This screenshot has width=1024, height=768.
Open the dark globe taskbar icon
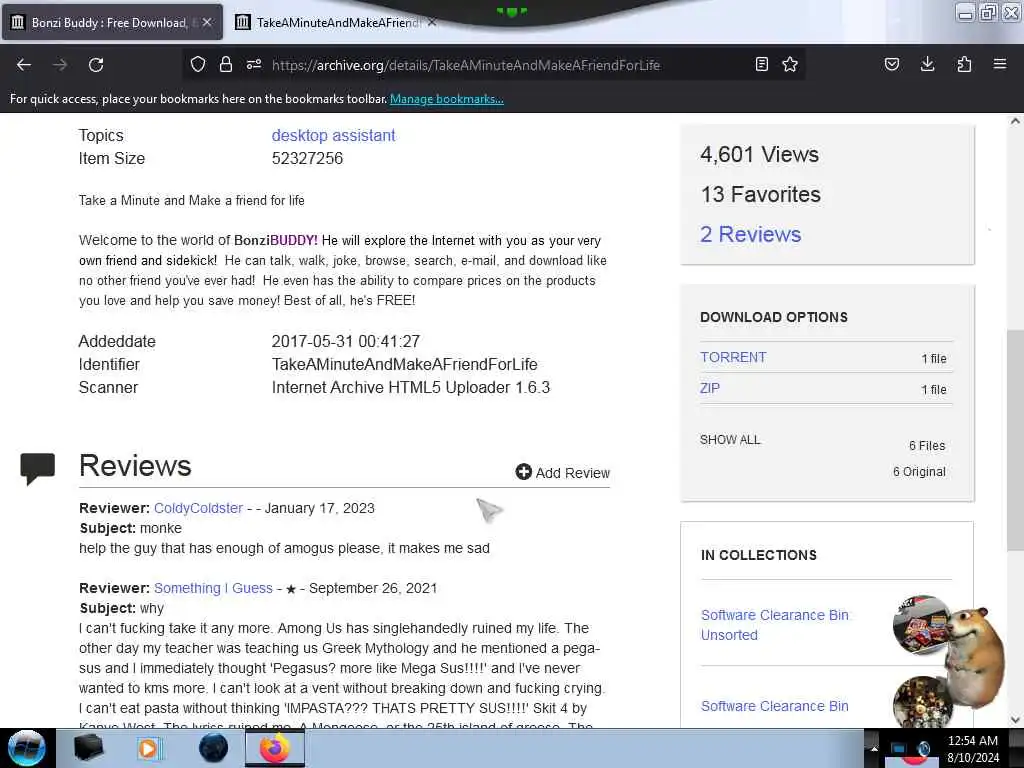[214, 748]
